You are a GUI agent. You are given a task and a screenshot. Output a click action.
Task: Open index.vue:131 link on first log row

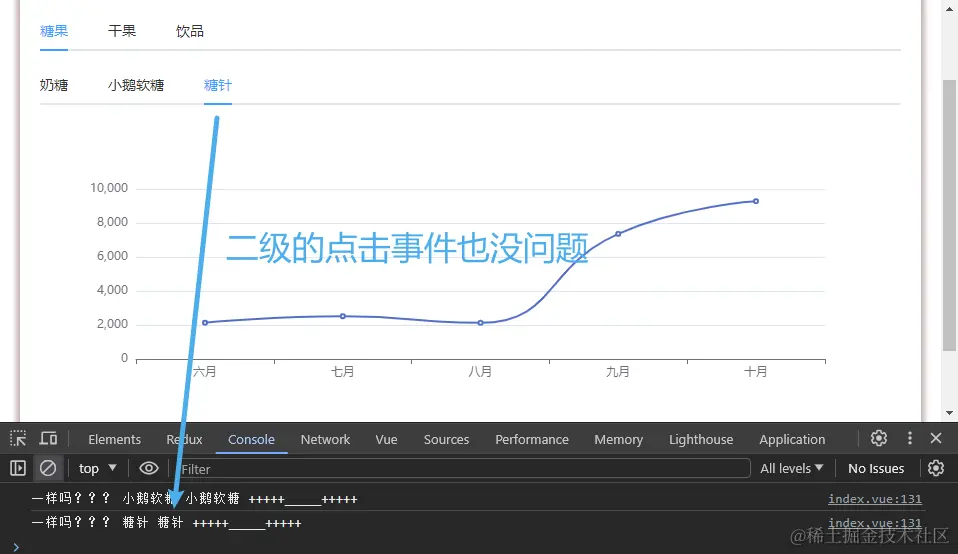pyautogui.click(x=874, y=498)
